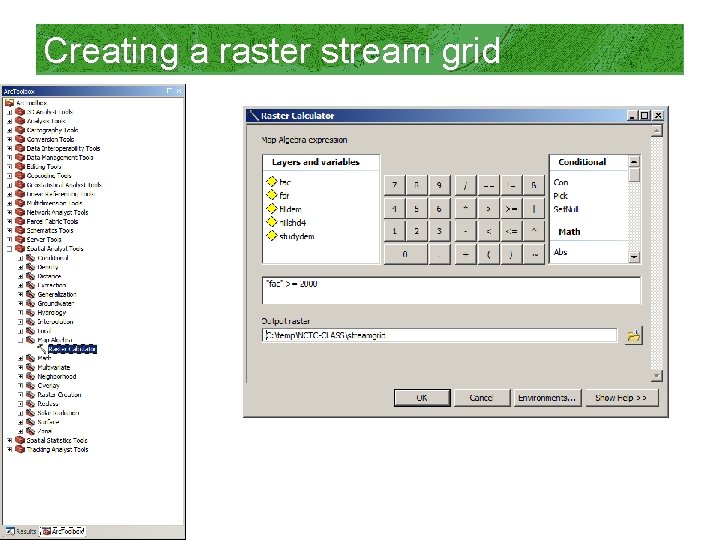The width and height of the screenshot is (720, 540).
Task: Click the ArcToolbox root icon
Action: click(10, 102)
